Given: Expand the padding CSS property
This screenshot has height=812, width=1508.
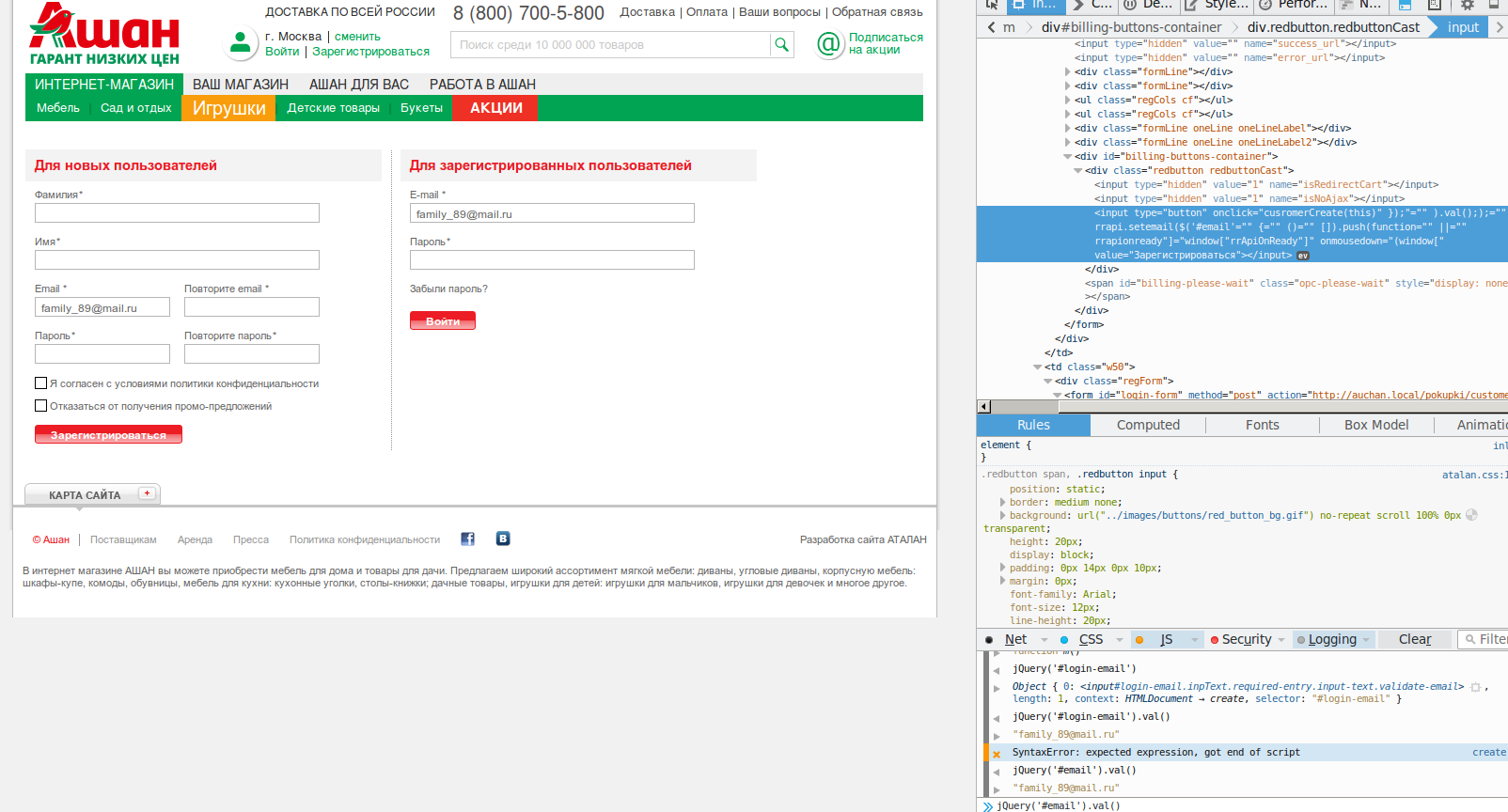Looking at the screenshot, I should tap(1002, 568).
